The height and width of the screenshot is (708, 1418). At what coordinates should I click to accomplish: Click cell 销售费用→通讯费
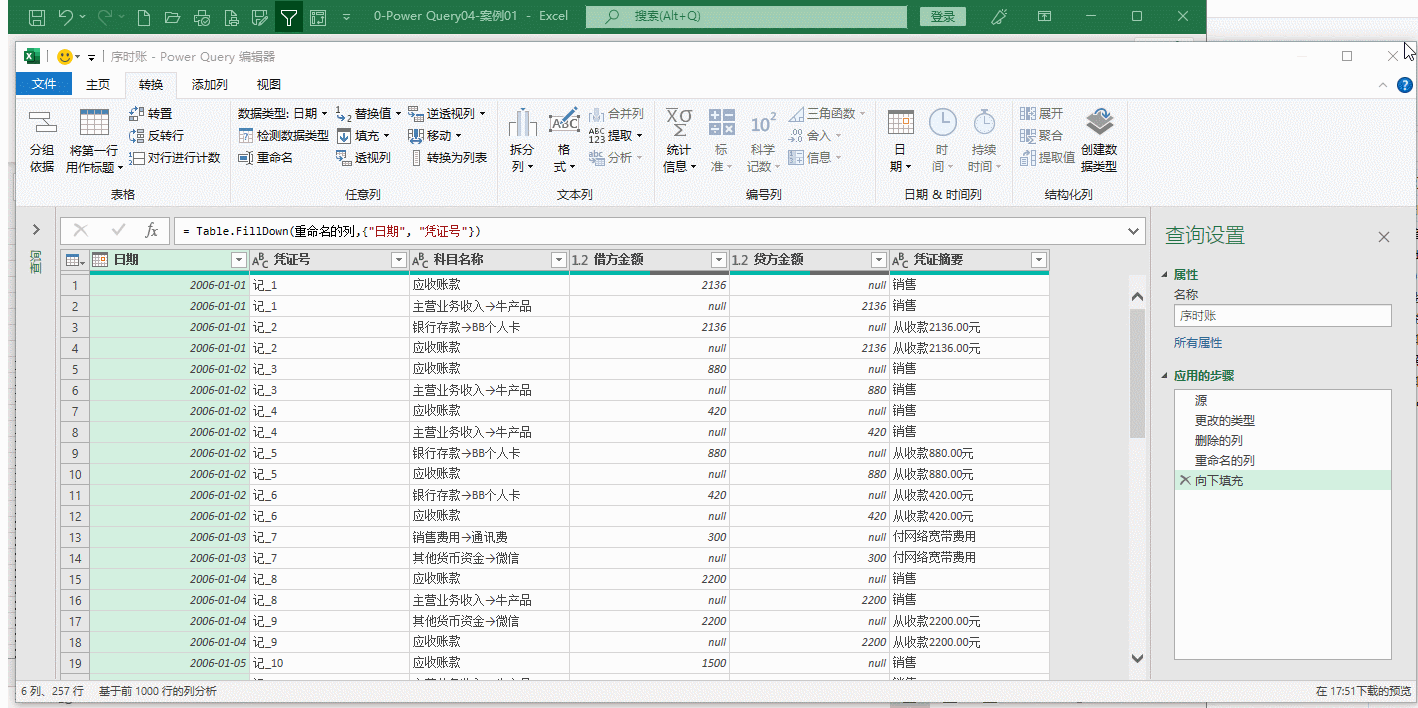pyautogui.click(x=489, y=537)
